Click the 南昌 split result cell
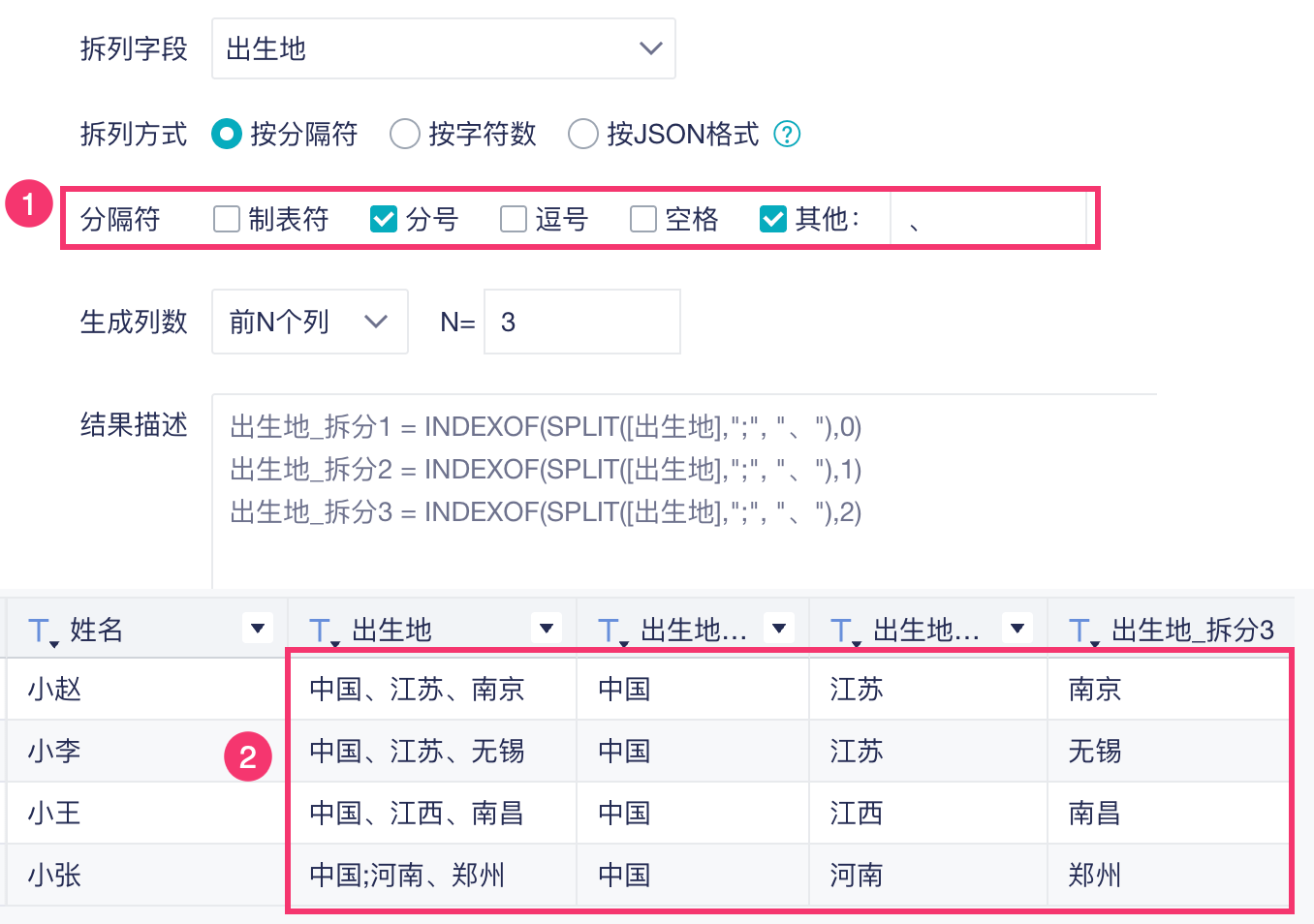Screen dimensions: 1314x924 [x=1170, y=814]
